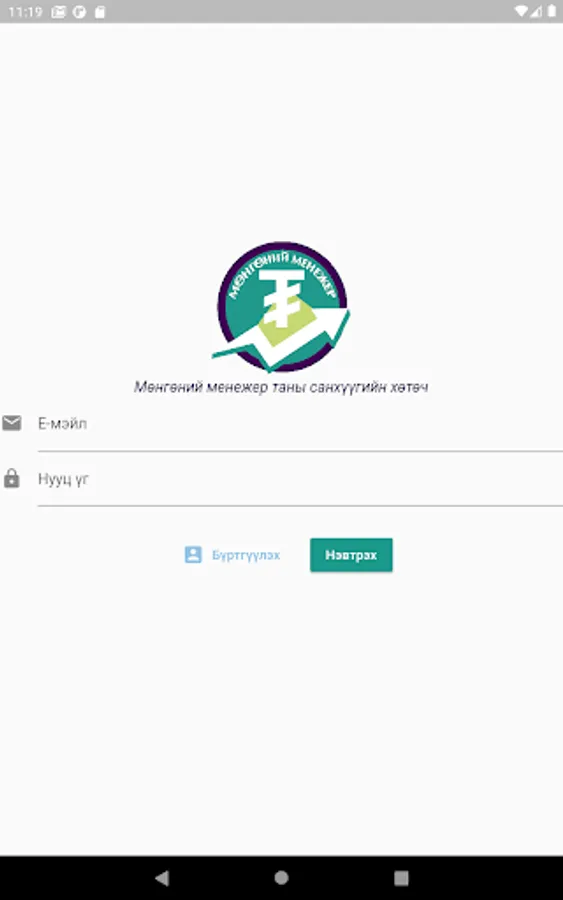Focus the E-мэйл input field

[300, 425]
